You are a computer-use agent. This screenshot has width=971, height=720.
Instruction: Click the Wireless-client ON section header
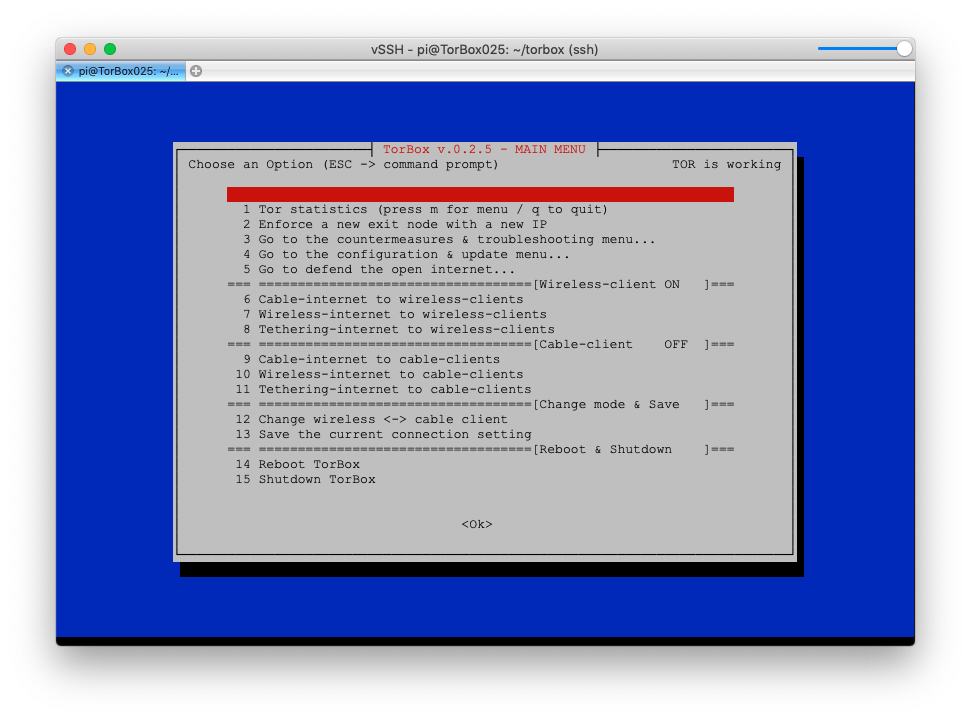pos(480,284)
